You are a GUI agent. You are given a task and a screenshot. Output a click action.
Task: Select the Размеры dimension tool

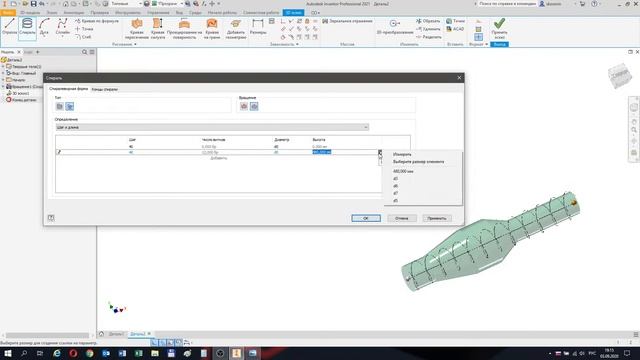click(258, 27)
